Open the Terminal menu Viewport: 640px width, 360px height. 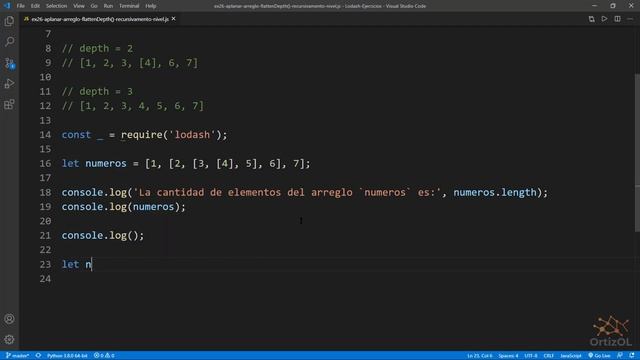coord(129,6)
